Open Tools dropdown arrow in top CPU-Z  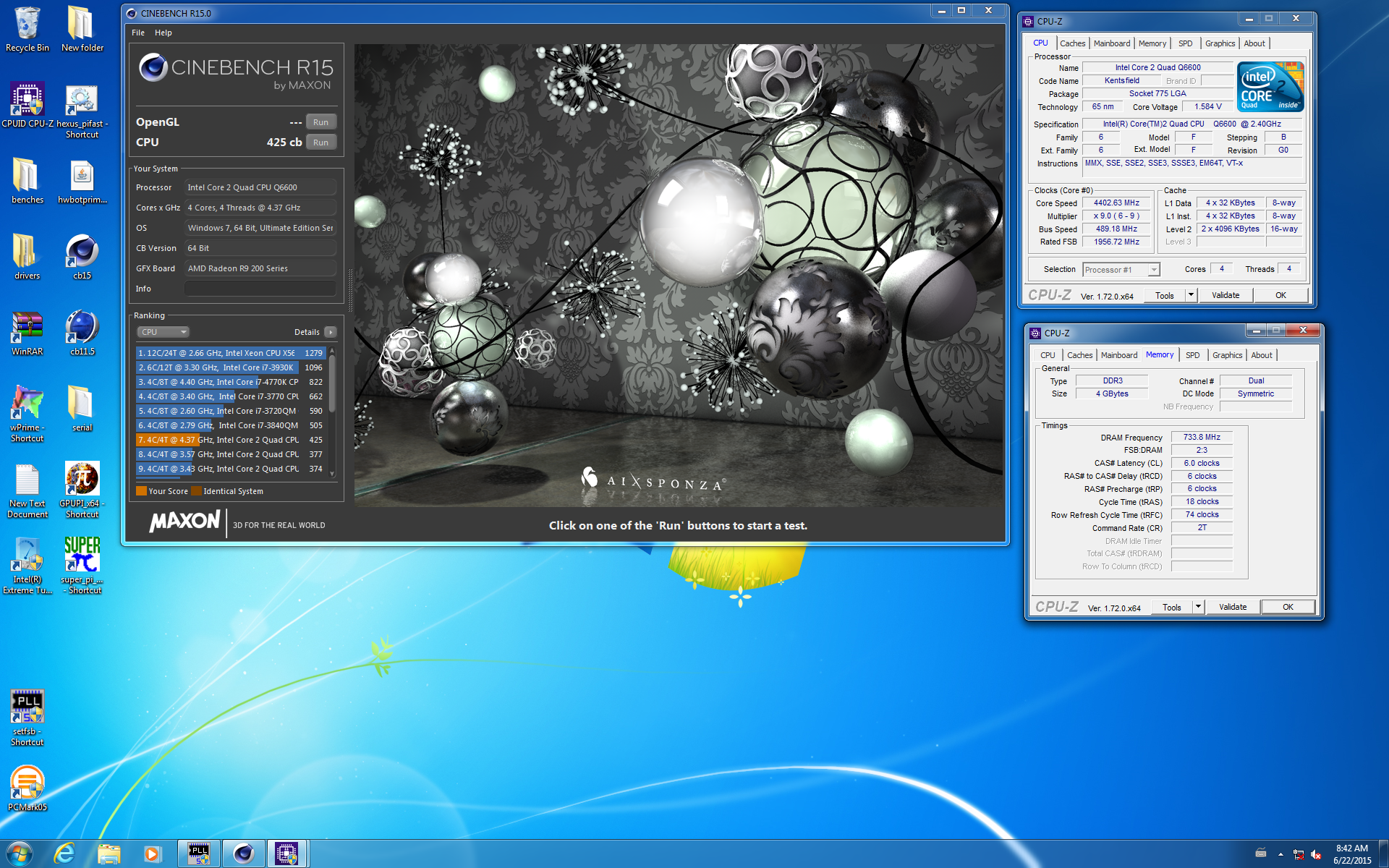[x=1191, y=295]
